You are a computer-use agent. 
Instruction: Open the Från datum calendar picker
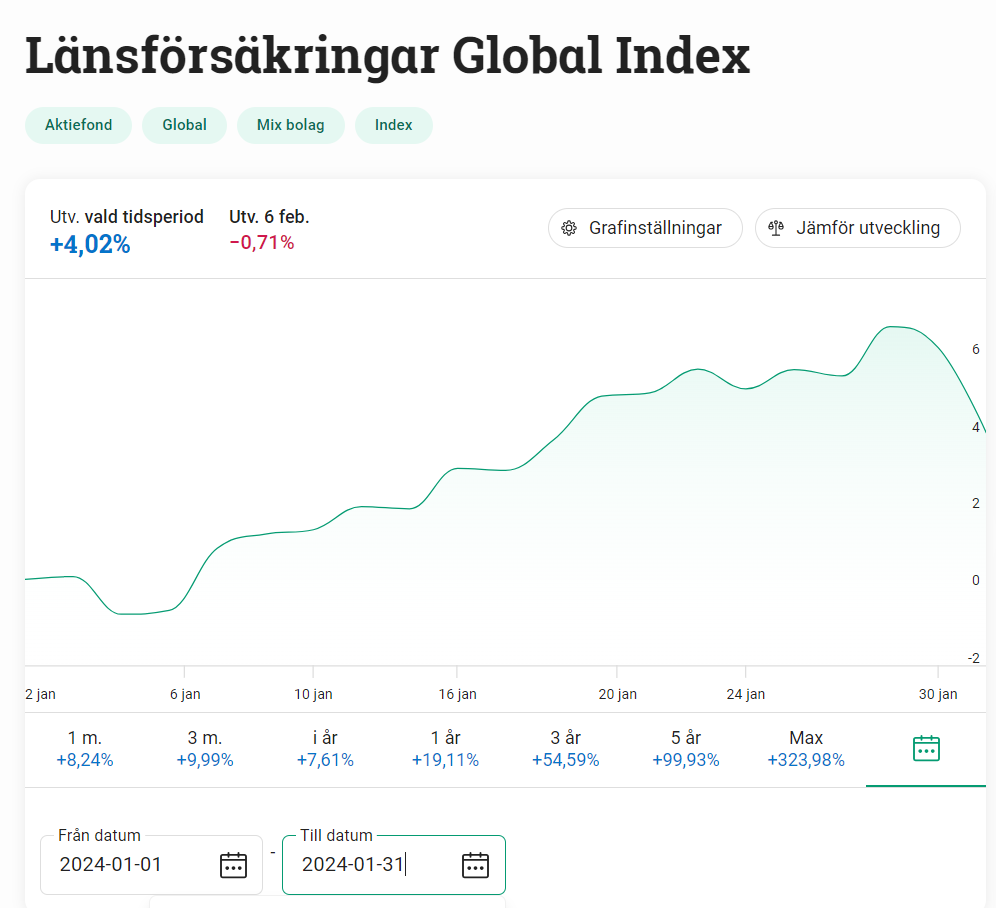pos(233,865)
